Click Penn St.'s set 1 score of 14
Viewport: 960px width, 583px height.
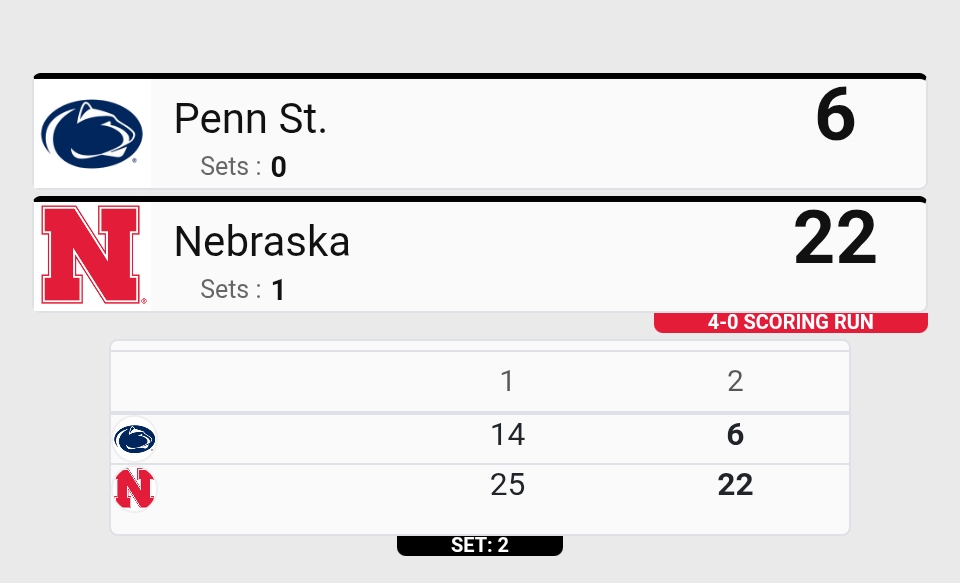pos(507,435)
